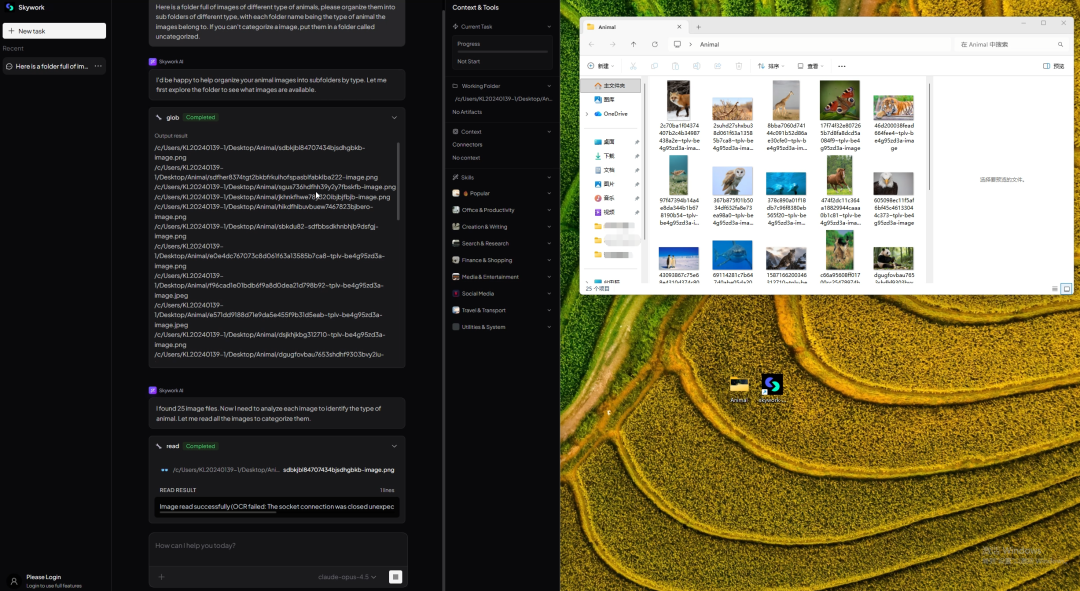
Task: Collapse the read tool result
Action: click(394, 446)
